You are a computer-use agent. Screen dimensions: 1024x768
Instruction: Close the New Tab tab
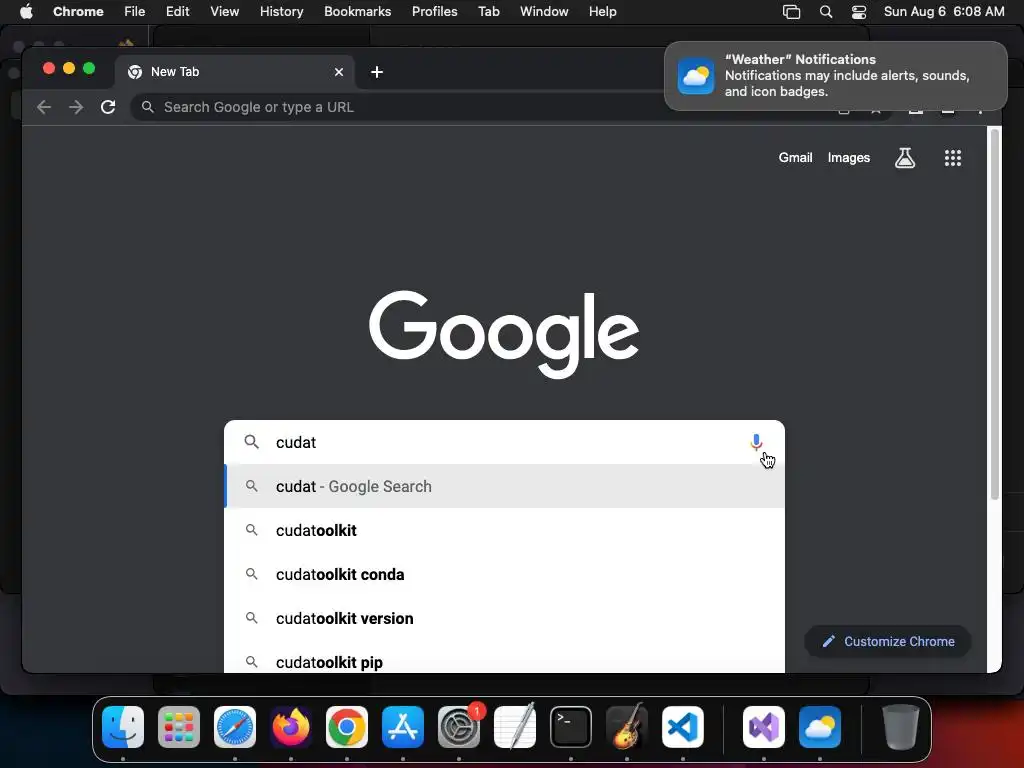(x=339, y=72)
